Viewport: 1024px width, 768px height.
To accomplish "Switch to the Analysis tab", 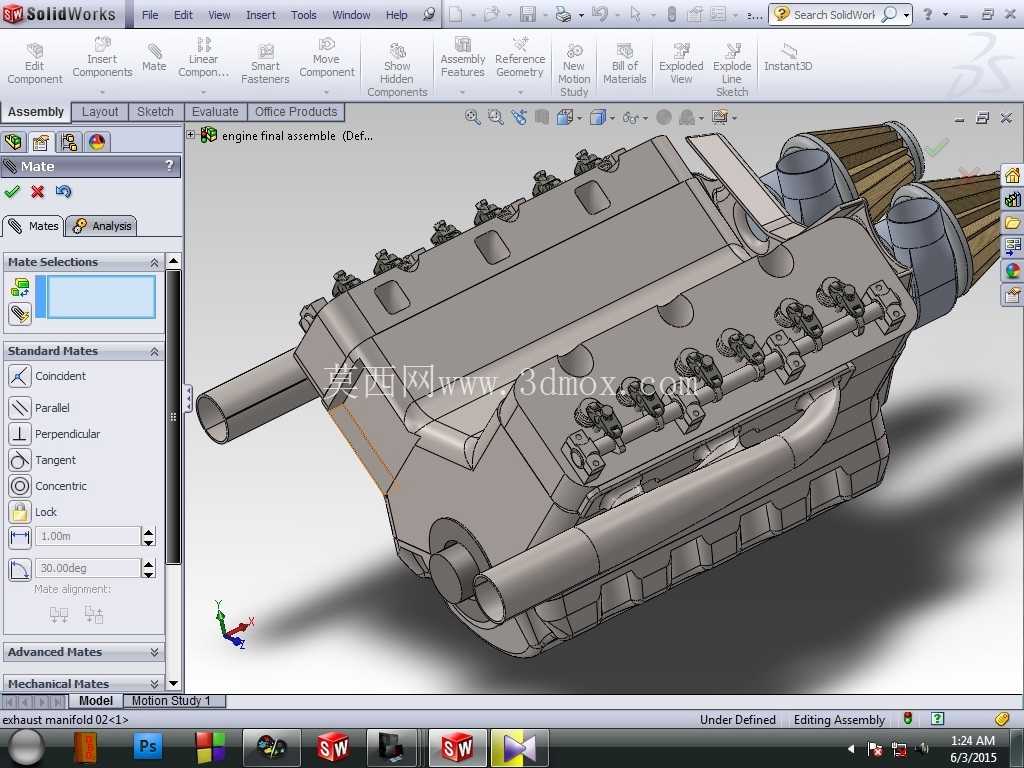I will pyautogui.click(x=103, y=226).
